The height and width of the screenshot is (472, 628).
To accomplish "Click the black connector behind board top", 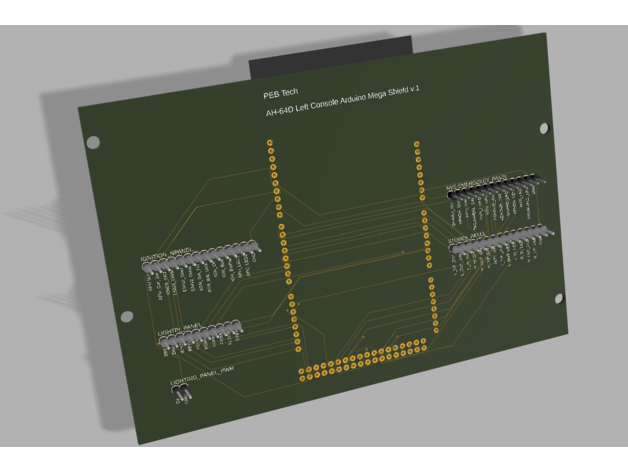I will [330, 60].
